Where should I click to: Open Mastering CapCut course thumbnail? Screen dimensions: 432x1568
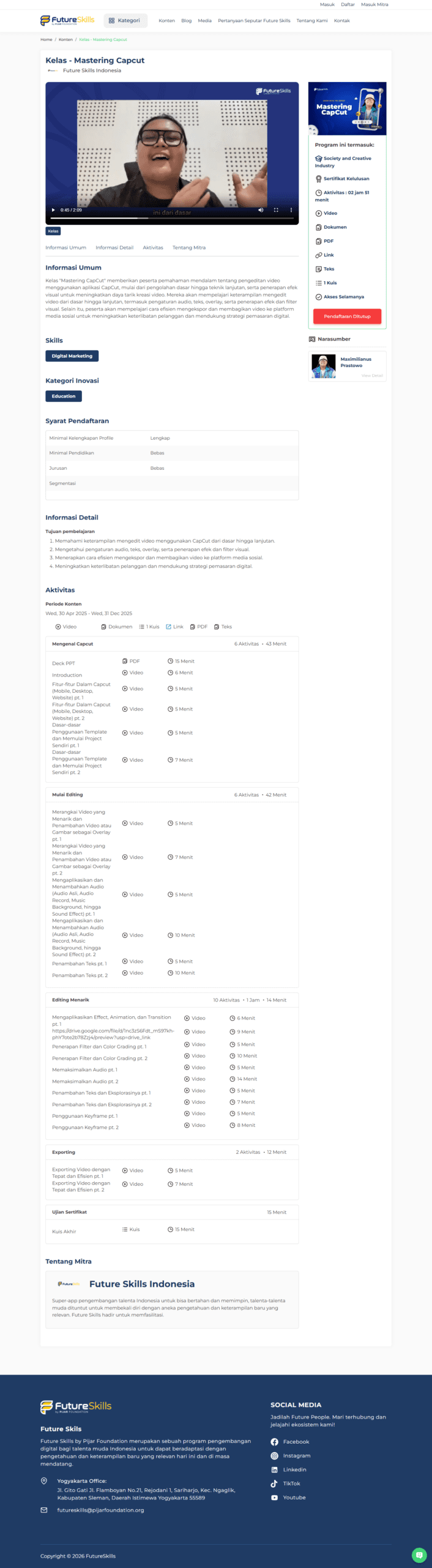click(347, 108)
